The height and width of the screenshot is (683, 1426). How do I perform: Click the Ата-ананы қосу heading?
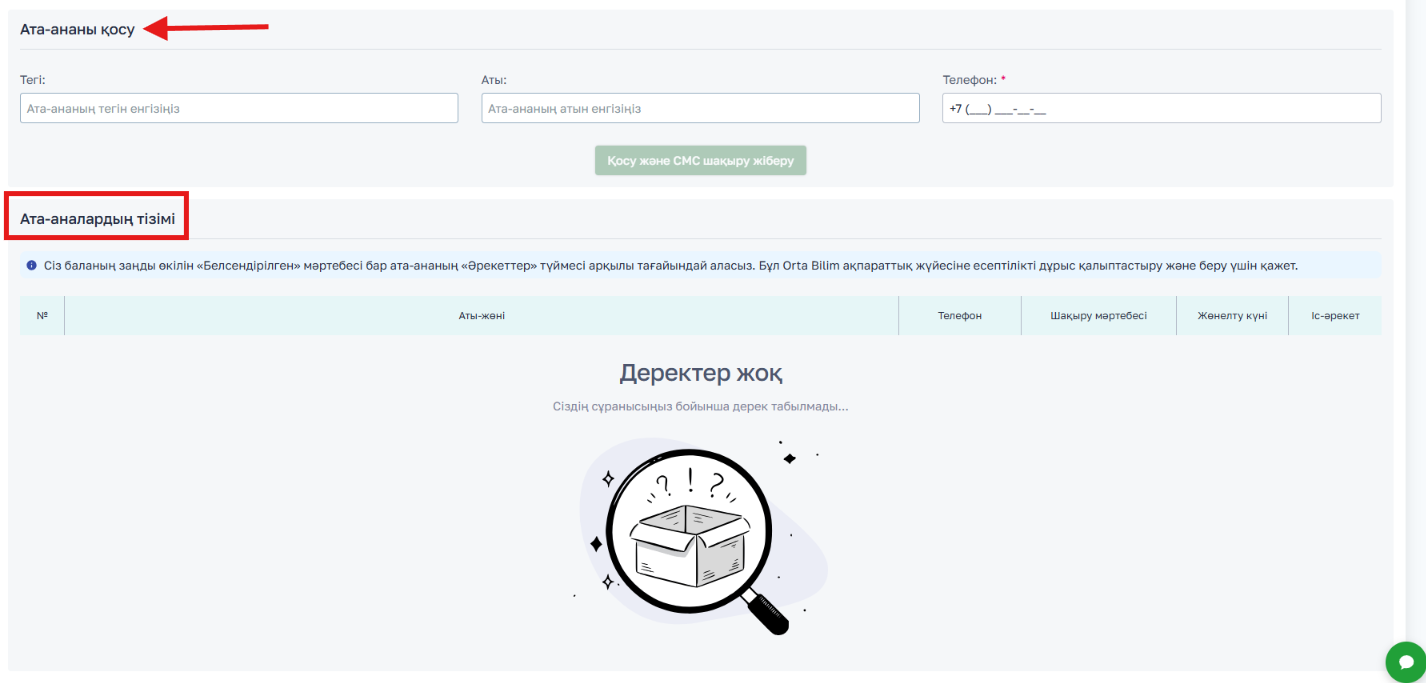pyautogui.click(x=77, y=30)
